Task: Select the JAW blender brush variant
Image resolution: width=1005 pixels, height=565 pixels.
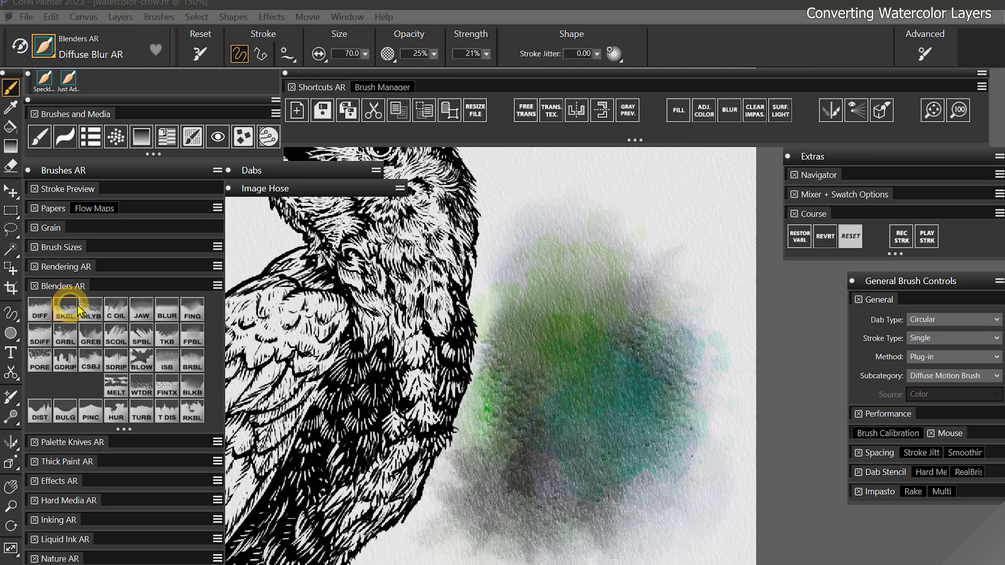Action: pyautogui.click(x=142, y=309)
